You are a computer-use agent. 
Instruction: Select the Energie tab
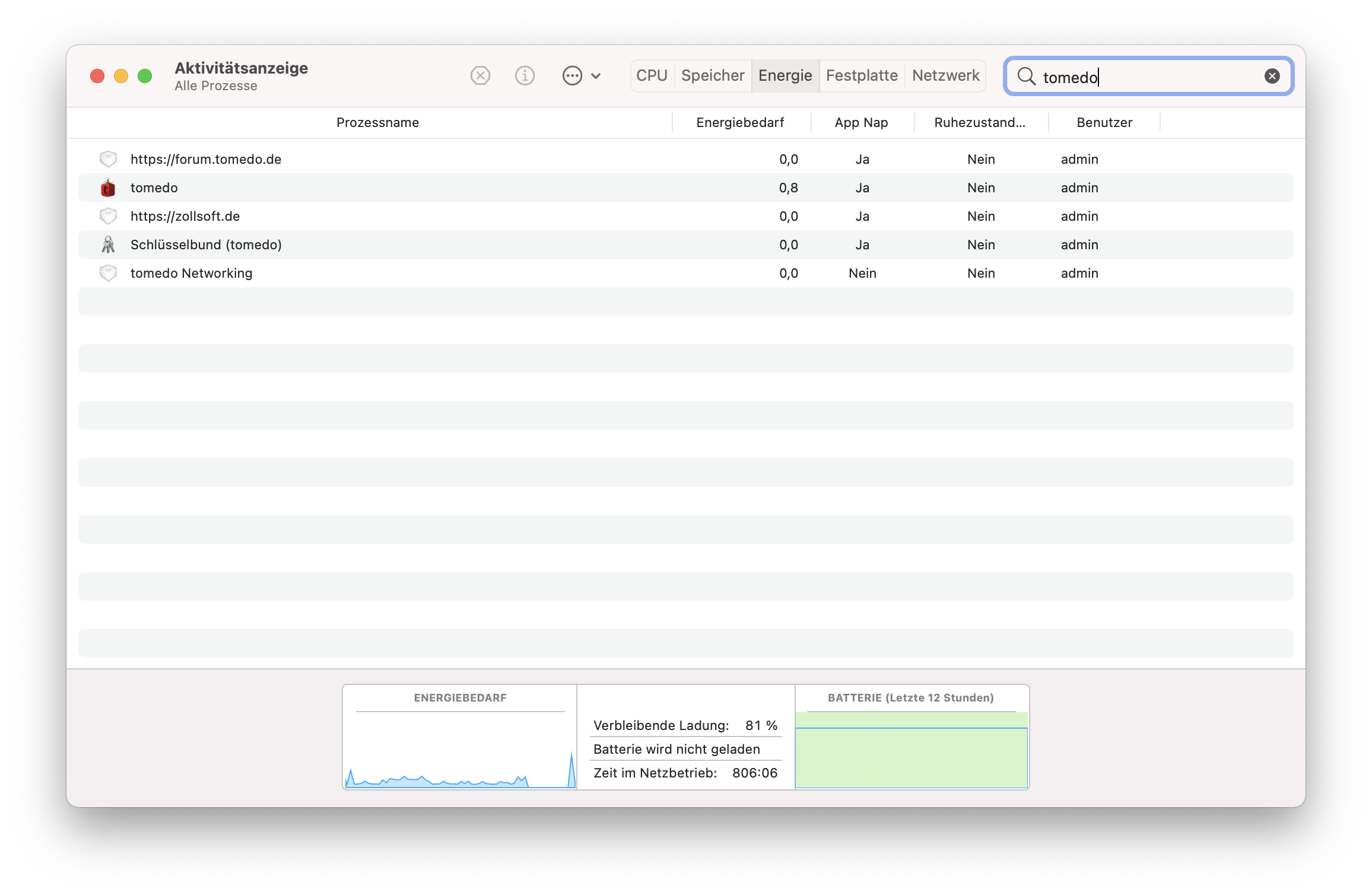click(785, 76)
